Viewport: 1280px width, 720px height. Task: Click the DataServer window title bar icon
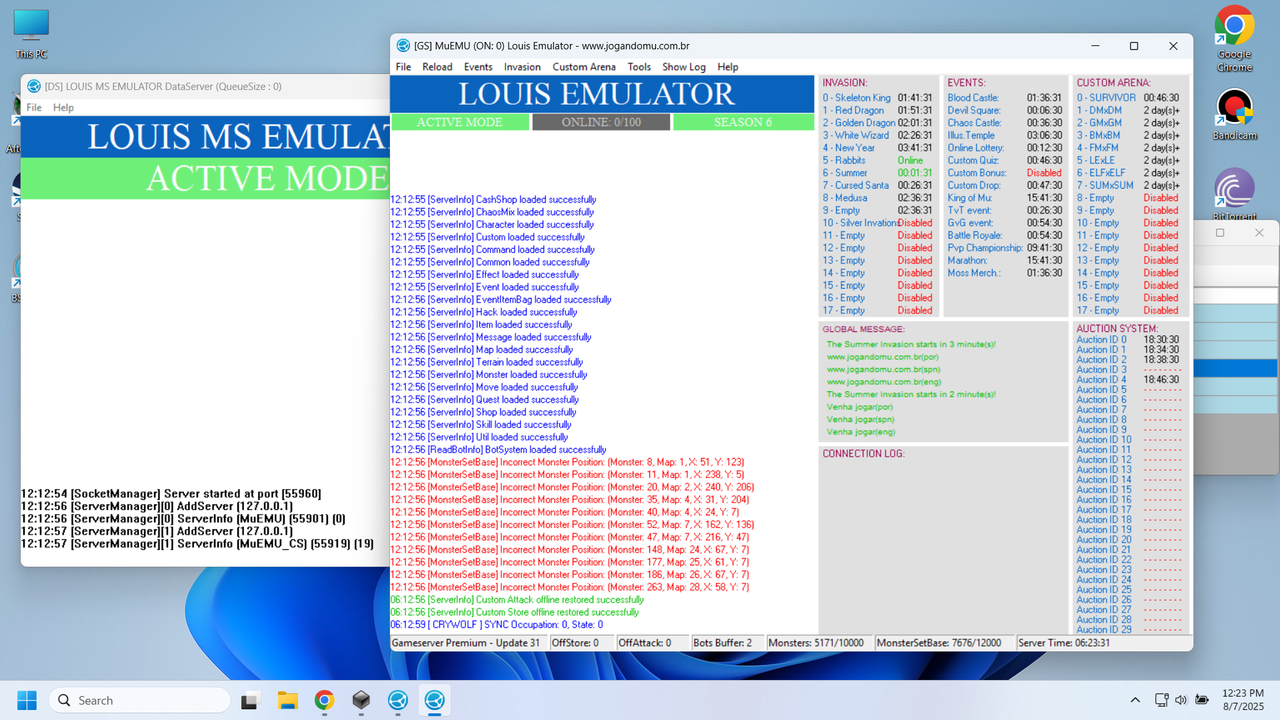point(33,86)
